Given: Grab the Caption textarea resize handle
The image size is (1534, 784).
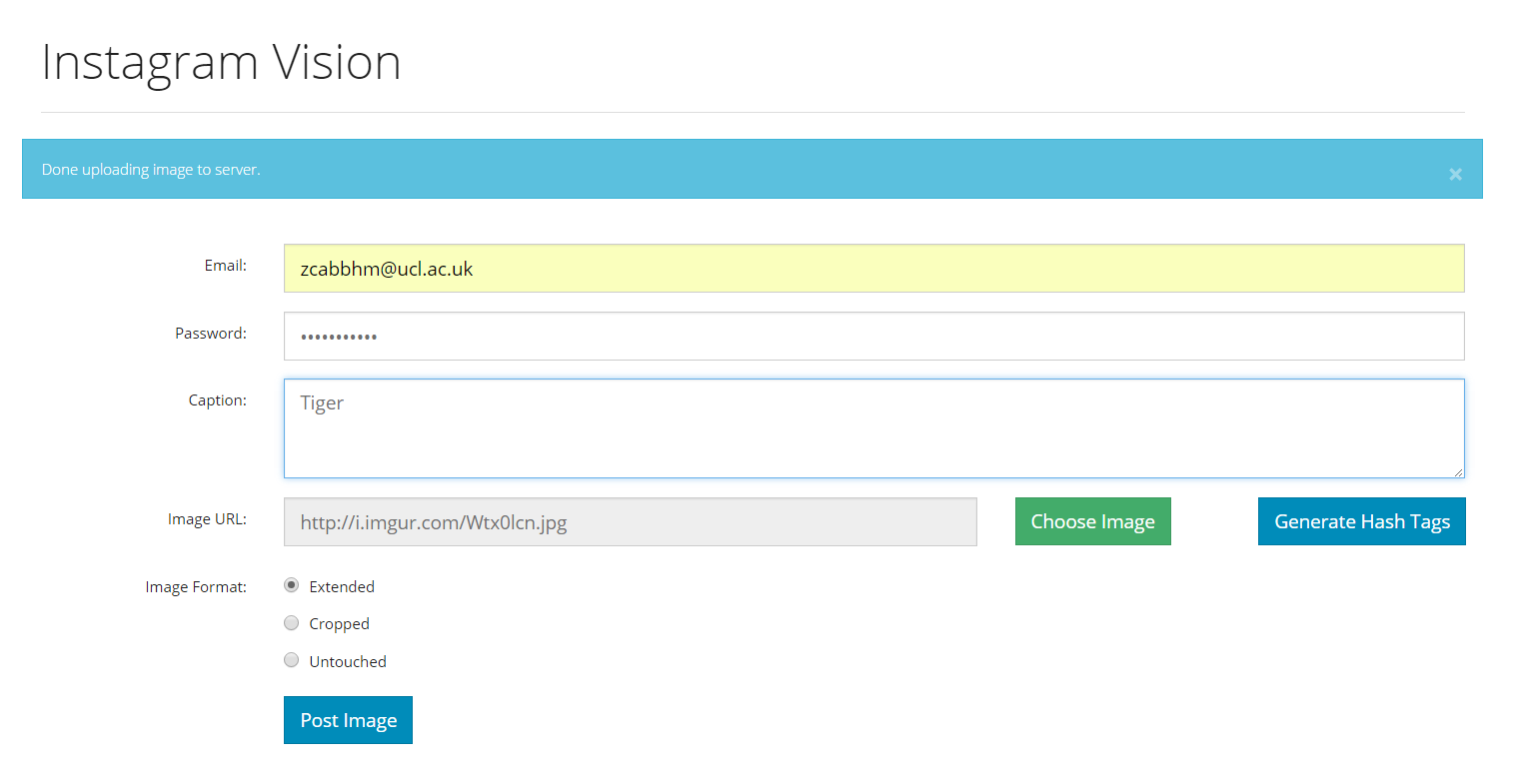Looking at the screenshot, I should [1458, 471].
